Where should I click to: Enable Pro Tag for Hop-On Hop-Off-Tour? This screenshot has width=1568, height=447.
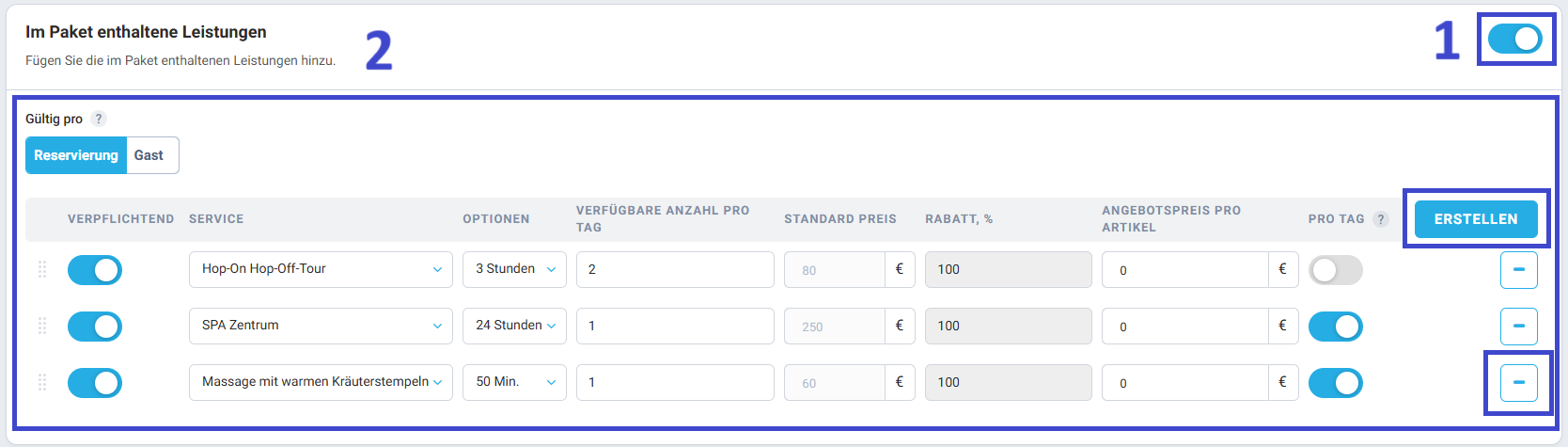pos(1336,270)
